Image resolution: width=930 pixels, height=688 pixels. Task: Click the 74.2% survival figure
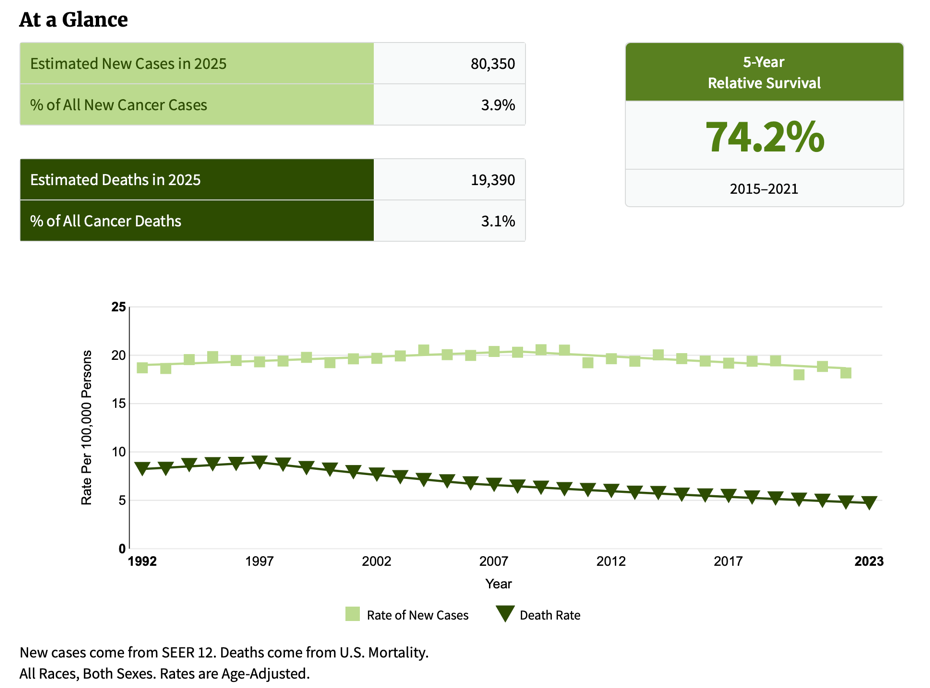click(764, 137)
